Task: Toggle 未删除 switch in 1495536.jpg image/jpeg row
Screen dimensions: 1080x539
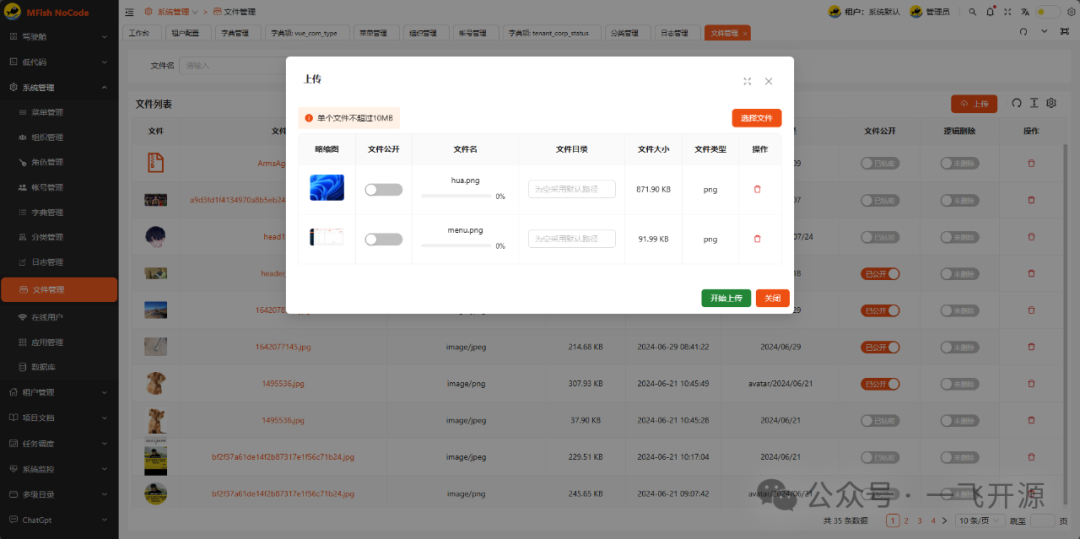Action: (x=959, y=421)
